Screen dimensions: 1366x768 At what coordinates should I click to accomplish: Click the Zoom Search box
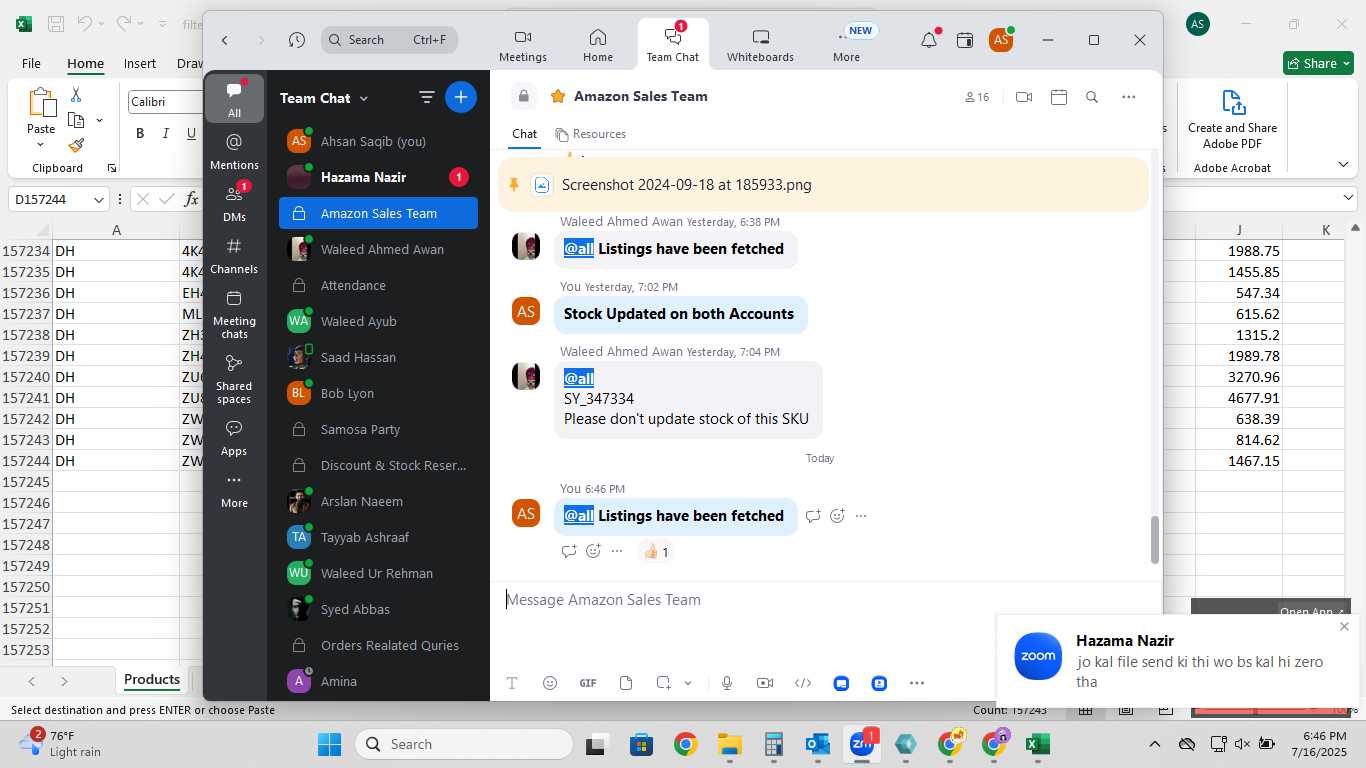point(389,40)
